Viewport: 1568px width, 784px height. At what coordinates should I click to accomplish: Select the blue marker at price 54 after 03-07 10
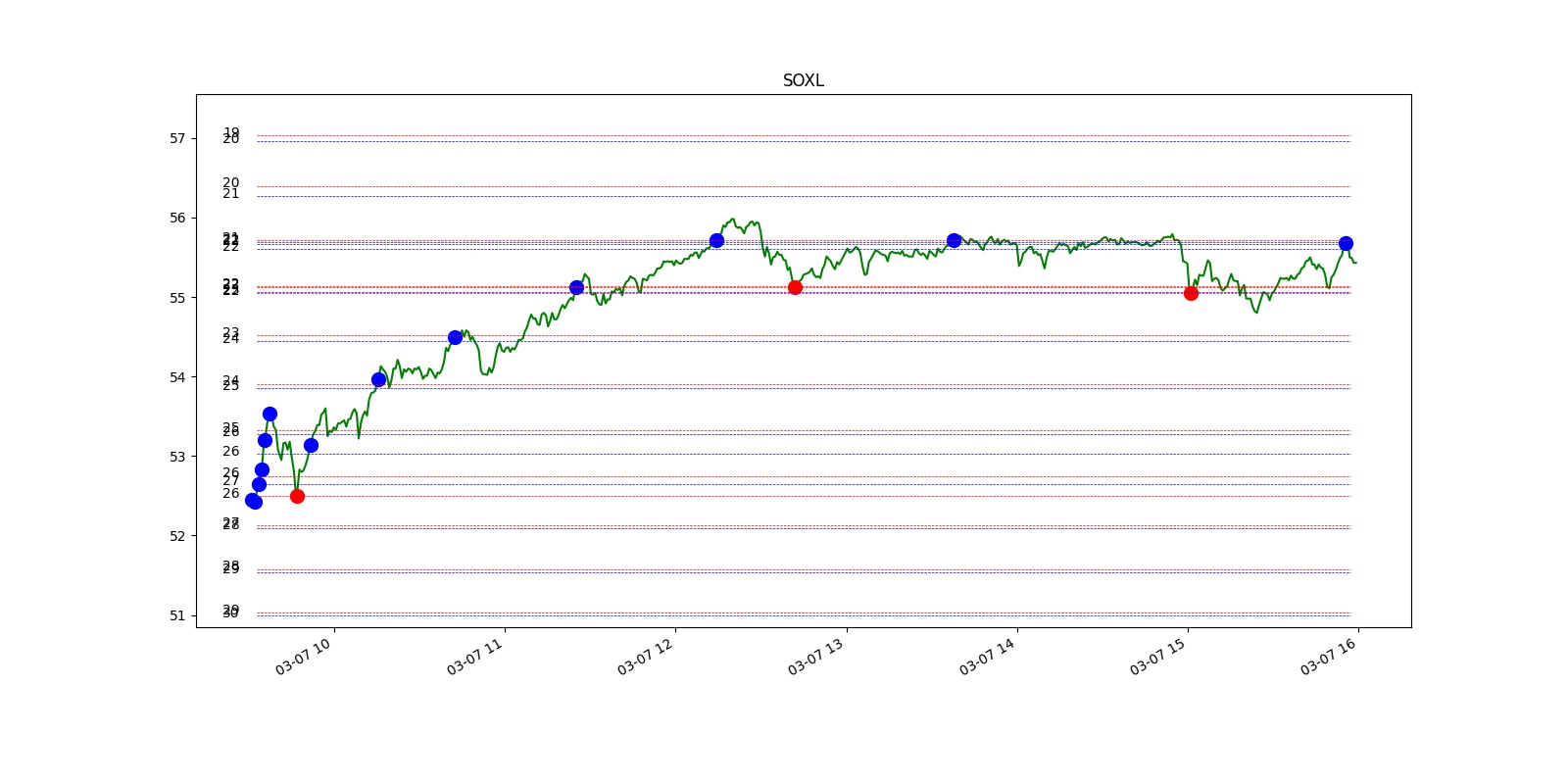pos(378,379)
